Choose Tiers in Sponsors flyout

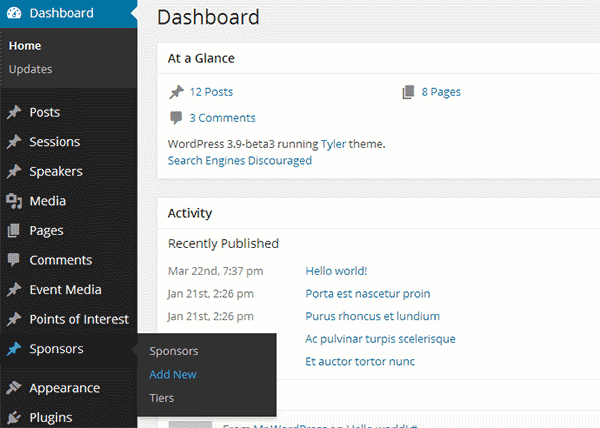pyautogui.click(x=161, y=398)
